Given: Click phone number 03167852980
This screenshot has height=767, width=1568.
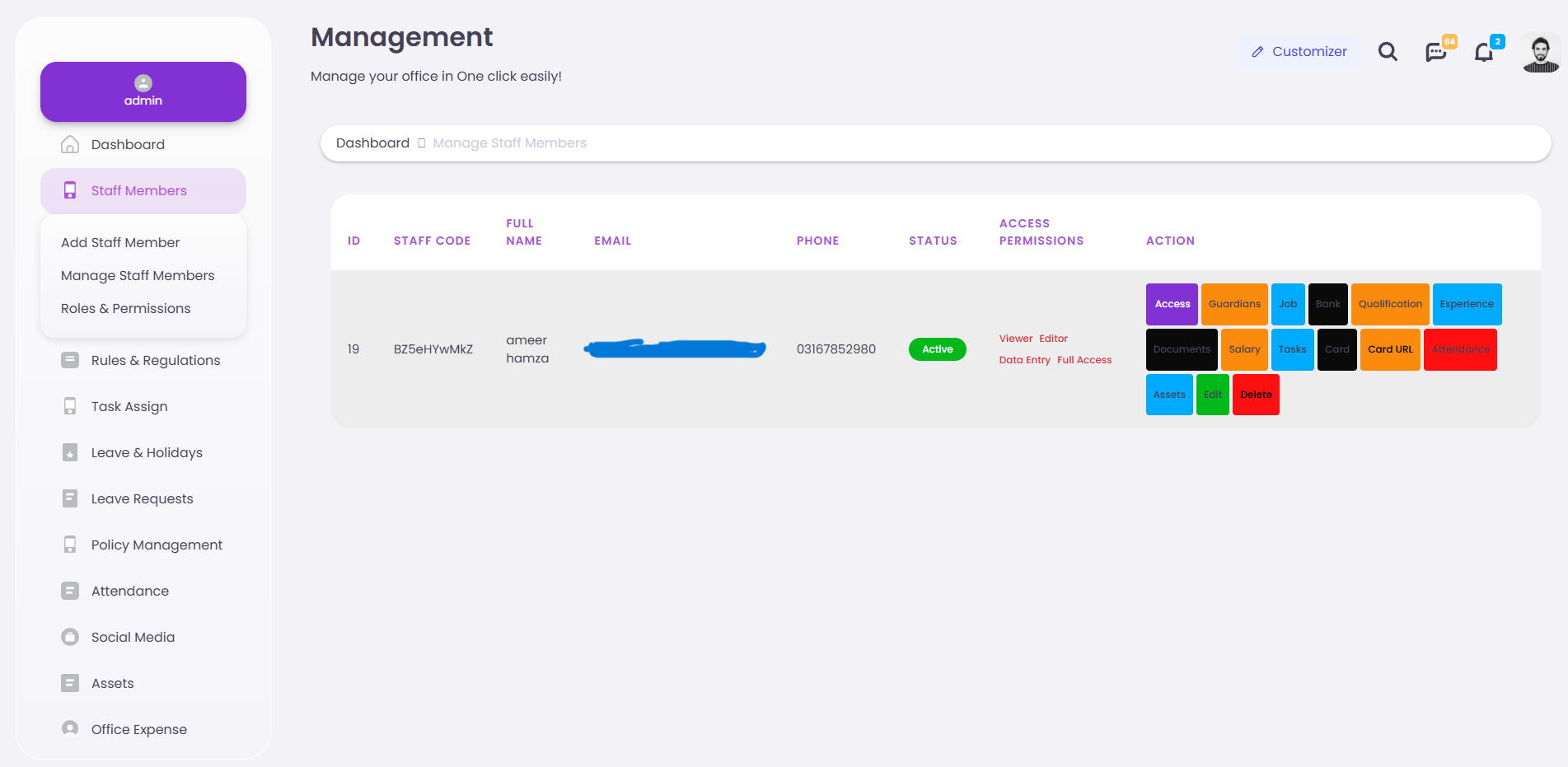Looking at the screenshot, I should coord(836,349).
